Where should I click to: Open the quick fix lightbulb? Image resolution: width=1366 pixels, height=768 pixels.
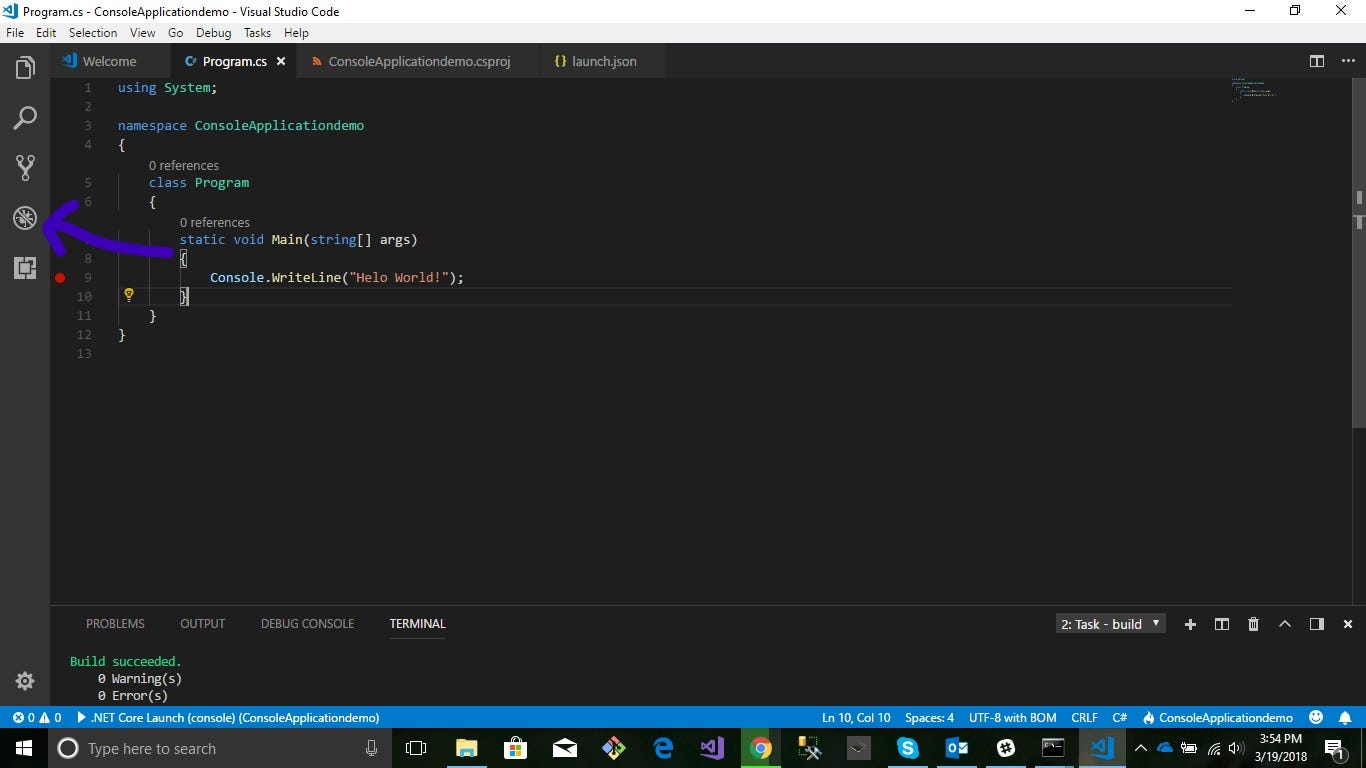coord(128,295)
